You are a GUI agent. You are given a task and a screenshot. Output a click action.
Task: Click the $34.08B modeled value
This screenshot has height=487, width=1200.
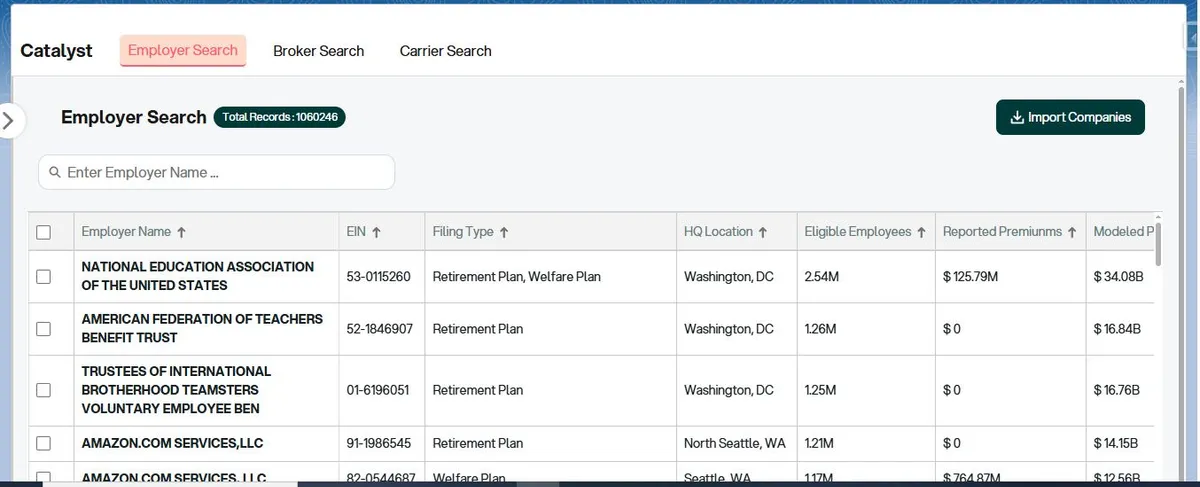click(1118, 277)
